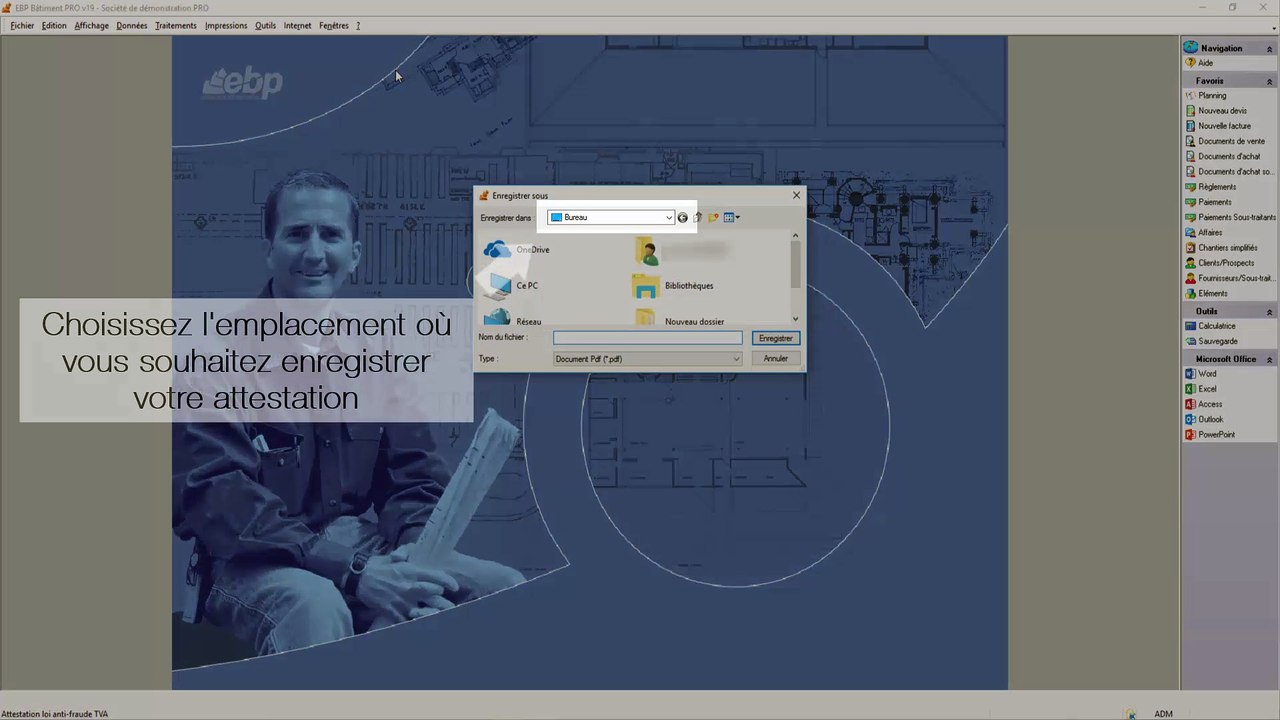The height and width of the screenshot is (720, 1280).
Task: Open the Fenêtres menu
Action: (334, 26)
